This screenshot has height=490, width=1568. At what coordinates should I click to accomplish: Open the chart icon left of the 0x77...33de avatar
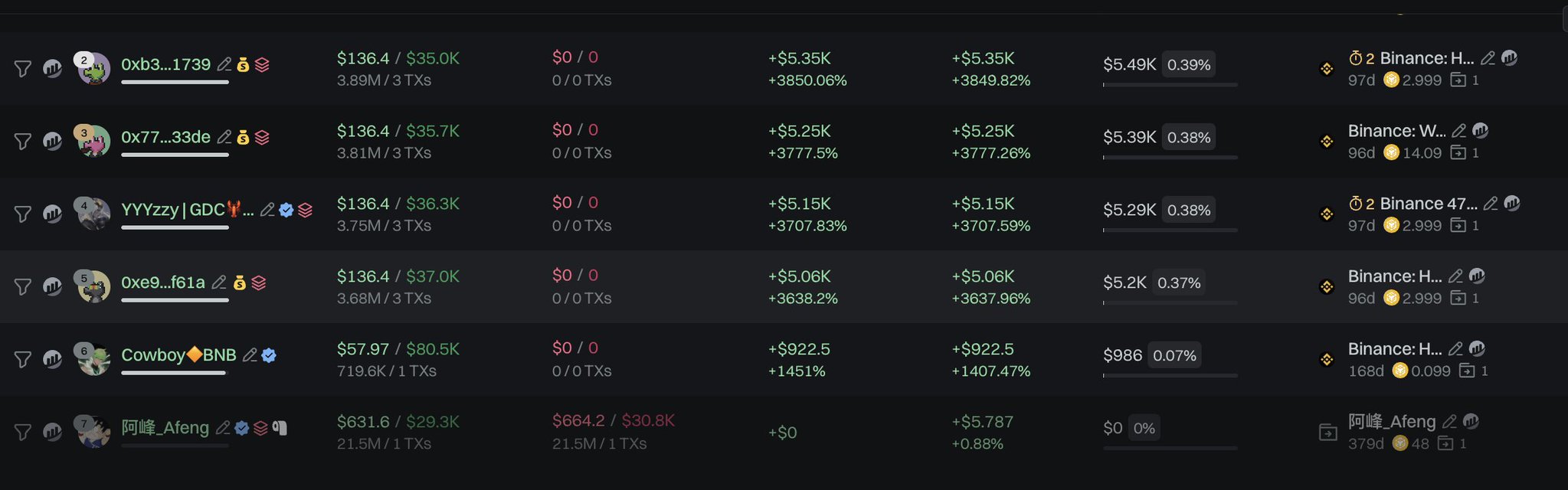tap(52, 141)
